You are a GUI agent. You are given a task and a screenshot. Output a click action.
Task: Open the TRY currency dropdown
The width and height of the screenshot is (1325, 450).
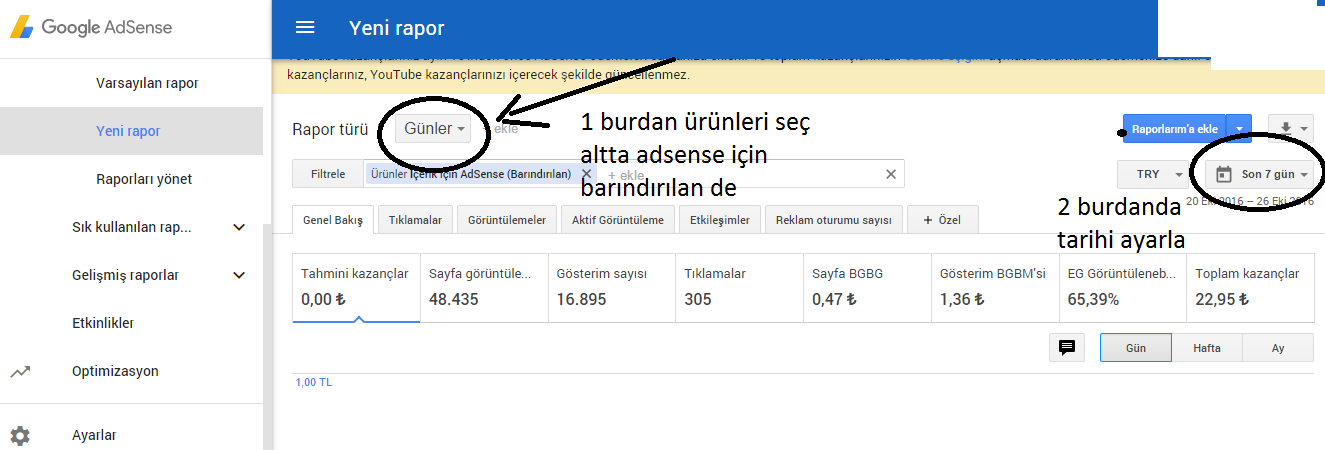tap(1154, 174)
